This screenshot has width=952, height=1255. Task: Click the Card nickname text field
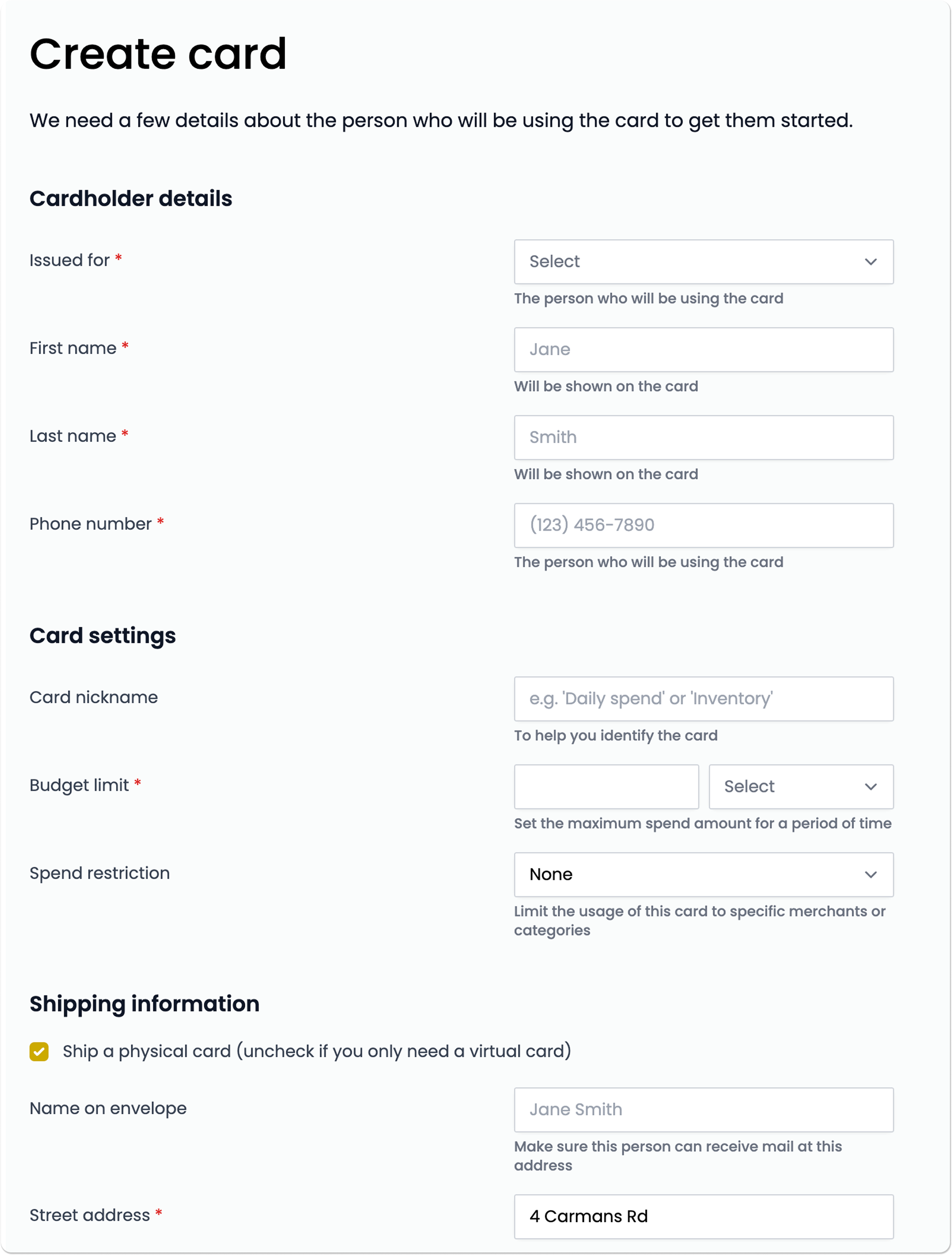coord(703,699)
